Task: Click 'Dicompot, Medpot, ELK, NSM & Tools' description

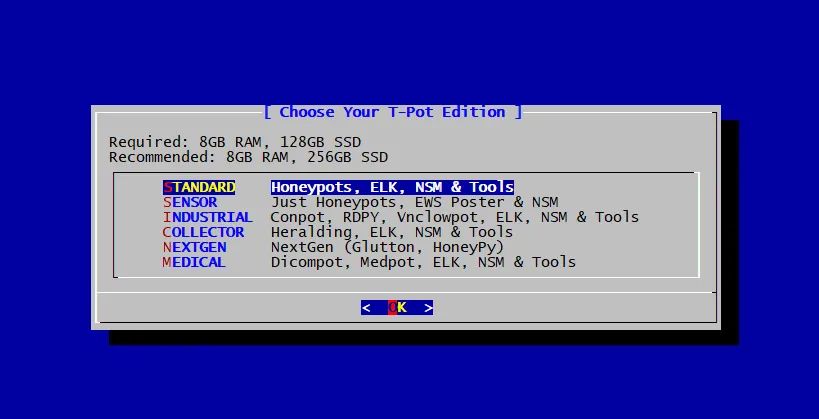Action: pos(424,262)
